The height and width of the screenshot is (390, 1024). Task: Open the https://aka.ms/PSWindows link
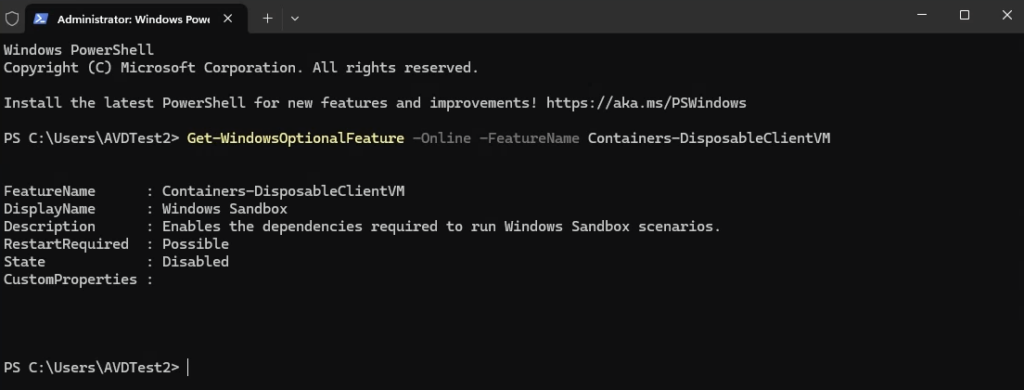[646, 103]
